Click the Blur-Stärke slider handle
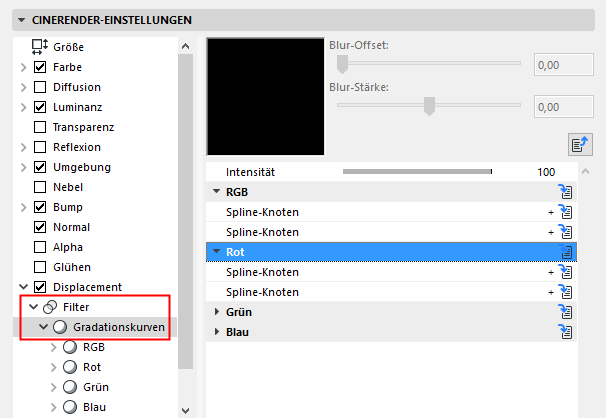This screenshot has height=418, width=606. click(x=429, y=106)
